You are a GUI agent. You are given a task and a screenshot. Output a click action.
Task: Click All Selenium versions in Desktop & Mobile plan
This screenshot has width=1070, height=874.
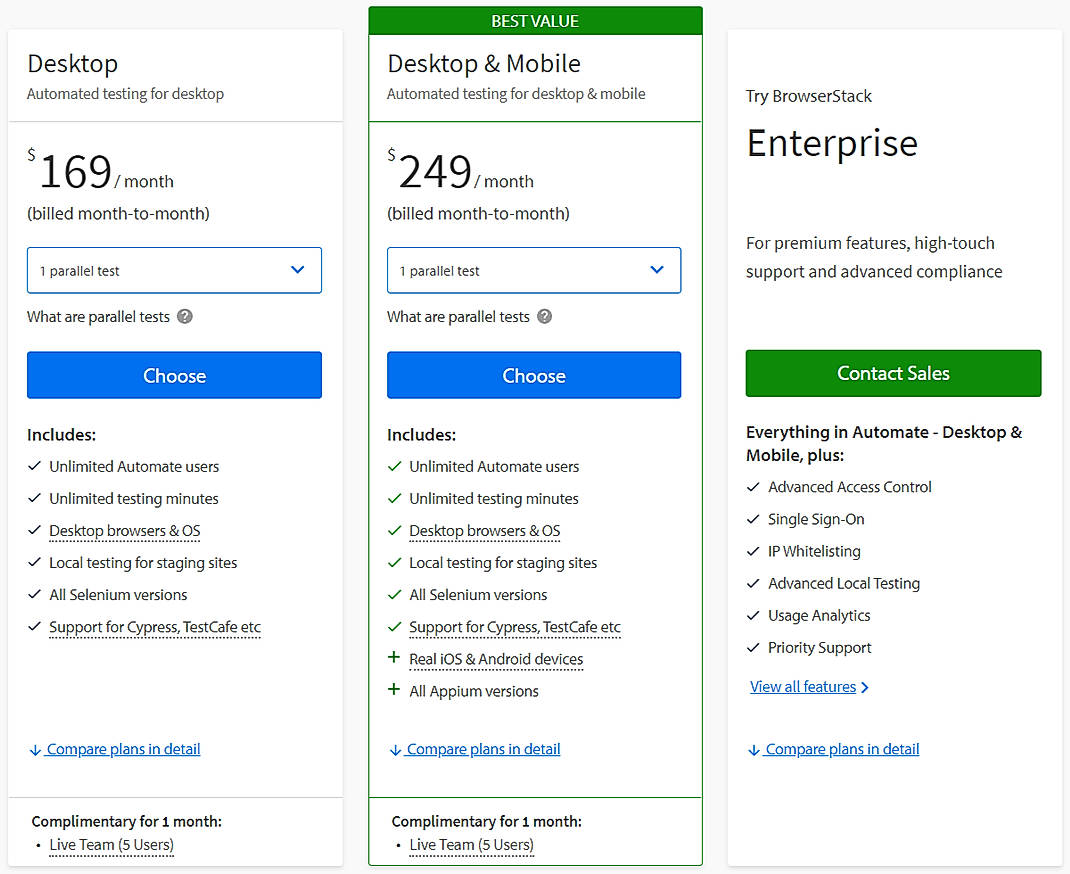click(x=478, y=595)
